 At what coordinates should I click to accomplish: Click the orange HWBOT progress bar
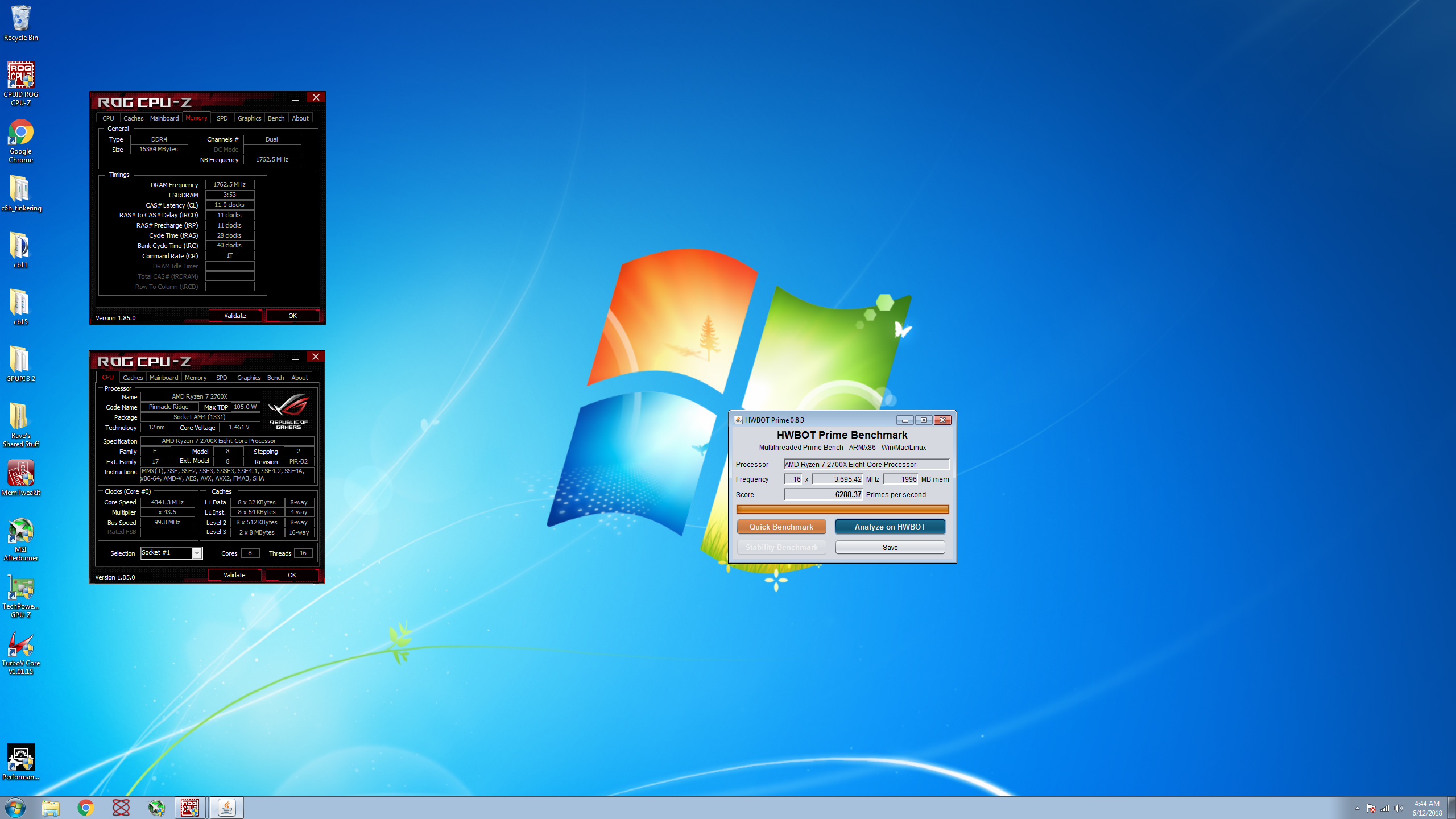tap(842, 510)
